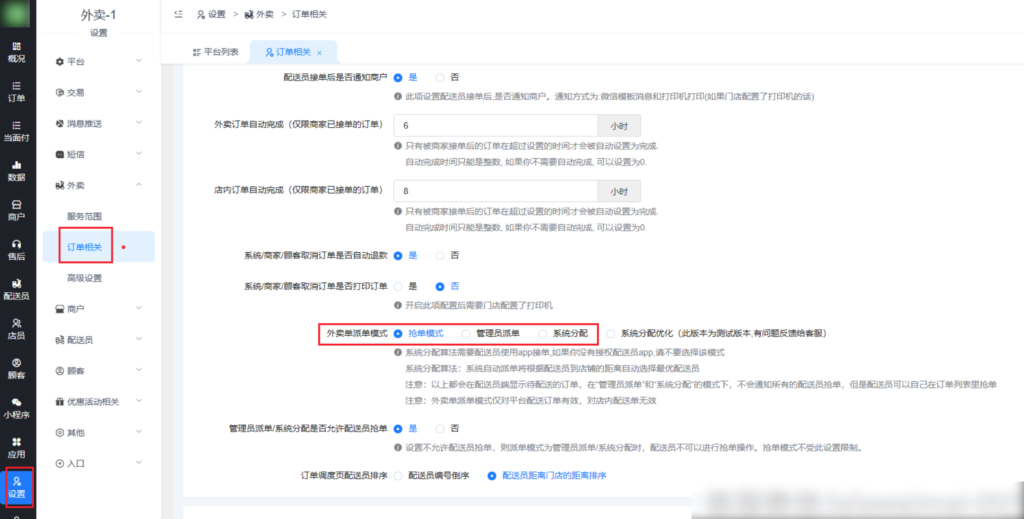The width and height of the screenshot is (1024, 519).
Task: Click the gear icon next to 平台
Action: pyautogui.click(x=60, y=61)
